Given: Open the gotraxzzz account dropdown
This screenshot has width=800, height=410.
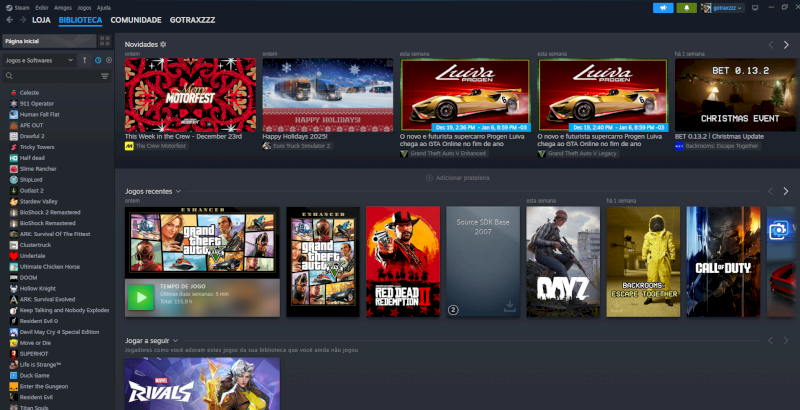Looking at the screenshot, I should [x=728, y=8].
